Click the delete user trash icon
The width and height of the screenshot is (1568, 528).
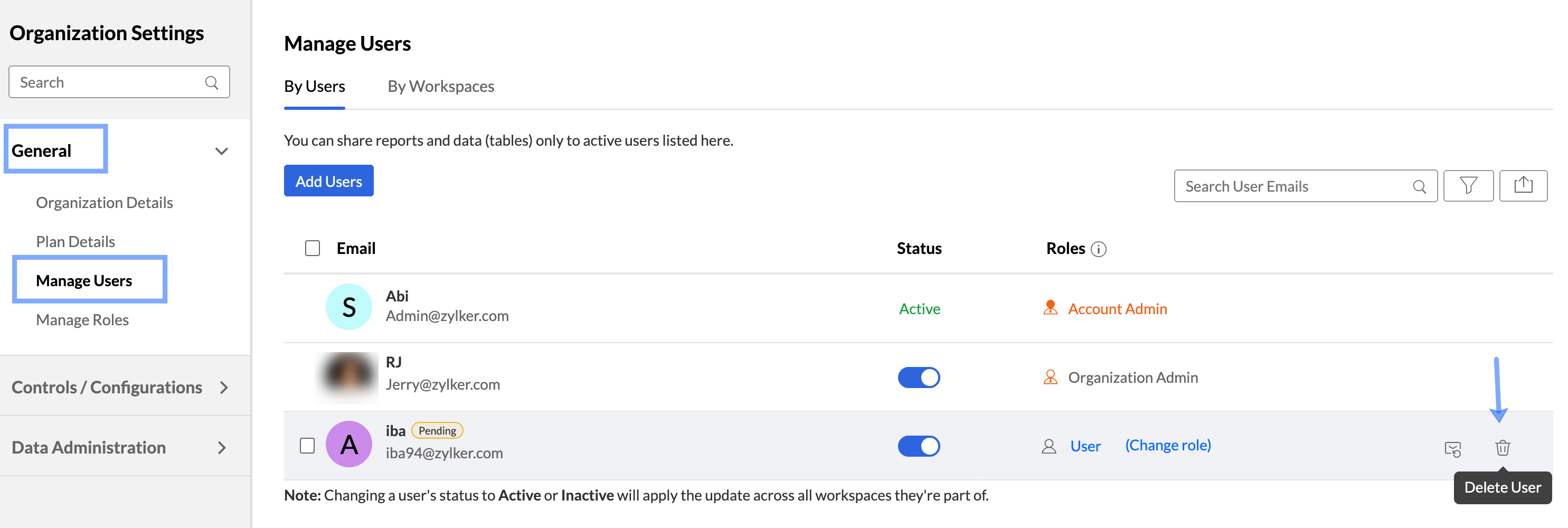pyautogui.click(x=1502, y=448)
